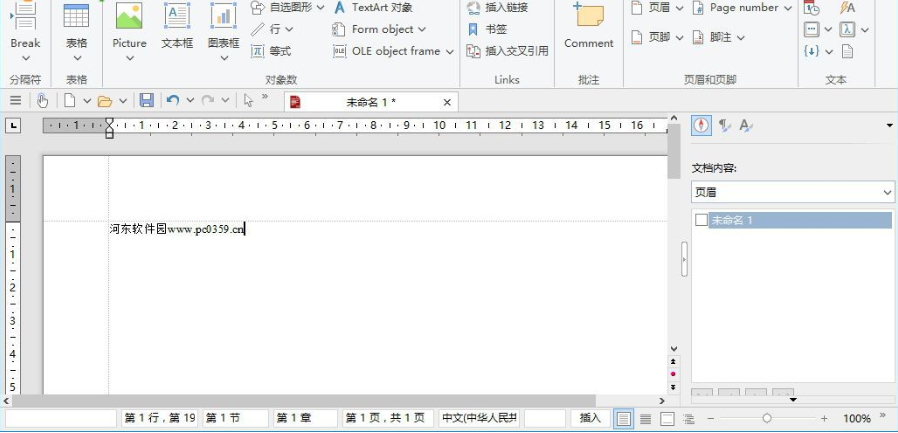Screen dimensions: 898x433
Task: Open the hamburger menu in quick toolbar
Action: point(15,101)
